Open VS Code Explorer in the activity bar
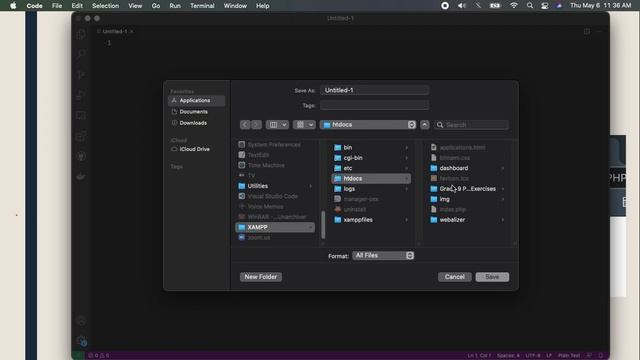The height and width of the screenshot is (360, 640). point(81,34)
